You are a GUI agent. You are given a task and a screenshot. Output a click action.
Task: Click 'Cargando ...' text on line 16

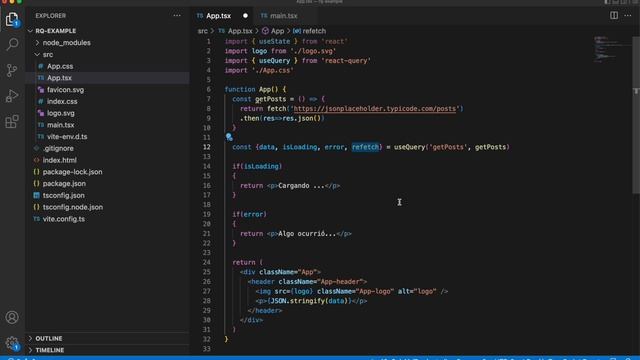301,186
